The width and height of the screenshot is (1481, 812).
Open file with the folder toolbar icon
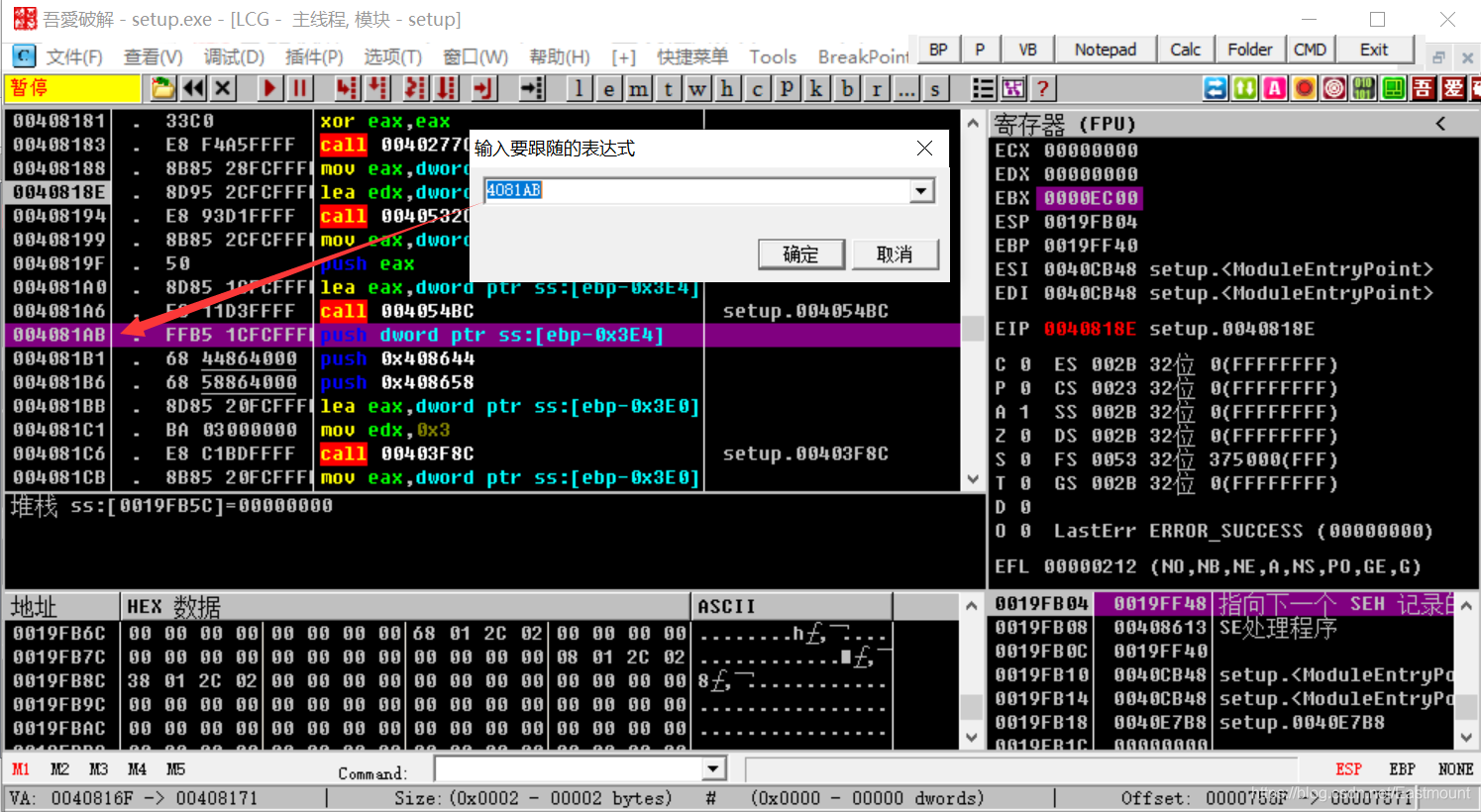[x=163, y=89]
